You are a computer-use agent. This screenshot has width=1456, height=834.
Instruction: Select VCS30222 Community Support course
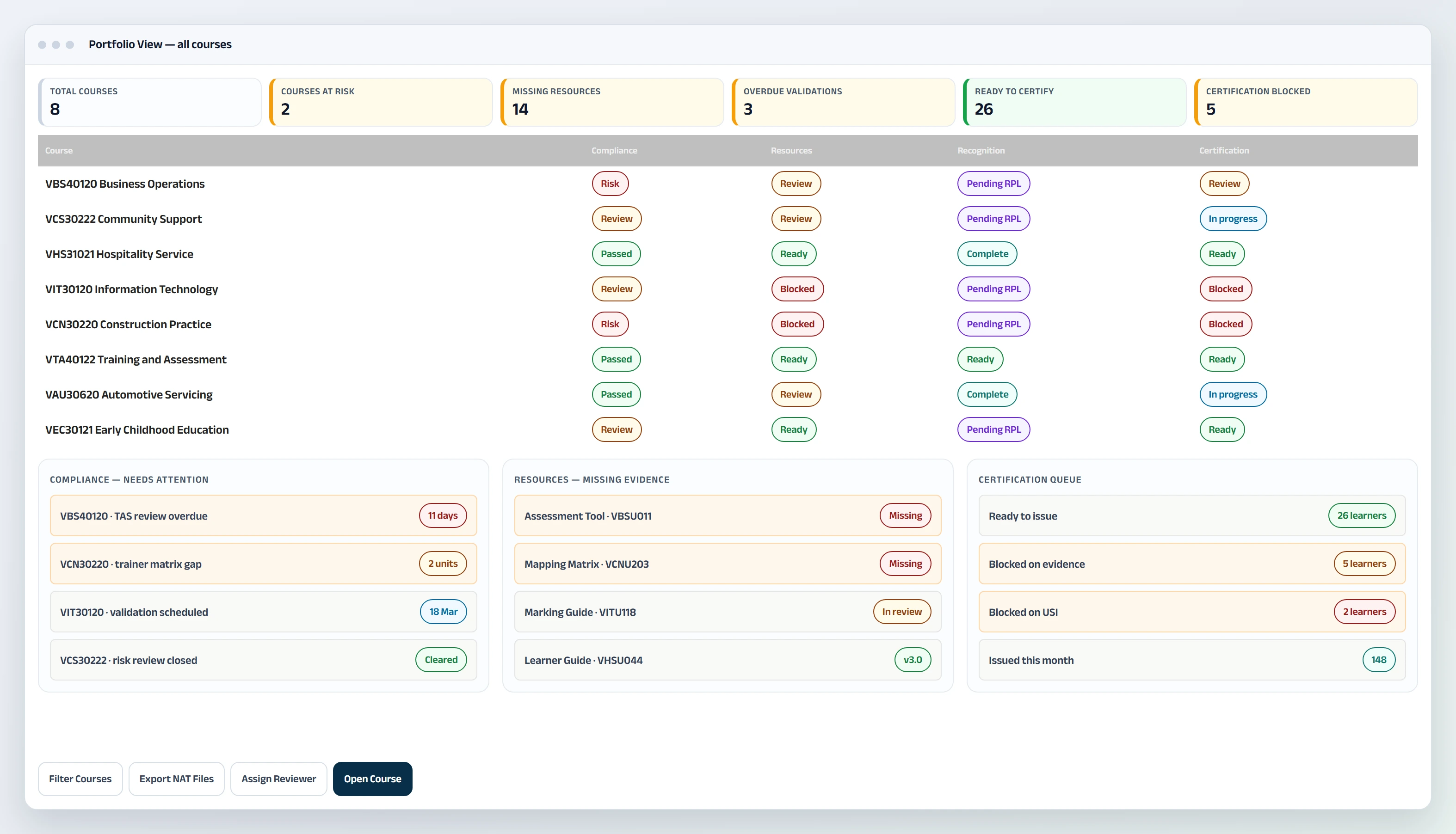pos(728,219)
